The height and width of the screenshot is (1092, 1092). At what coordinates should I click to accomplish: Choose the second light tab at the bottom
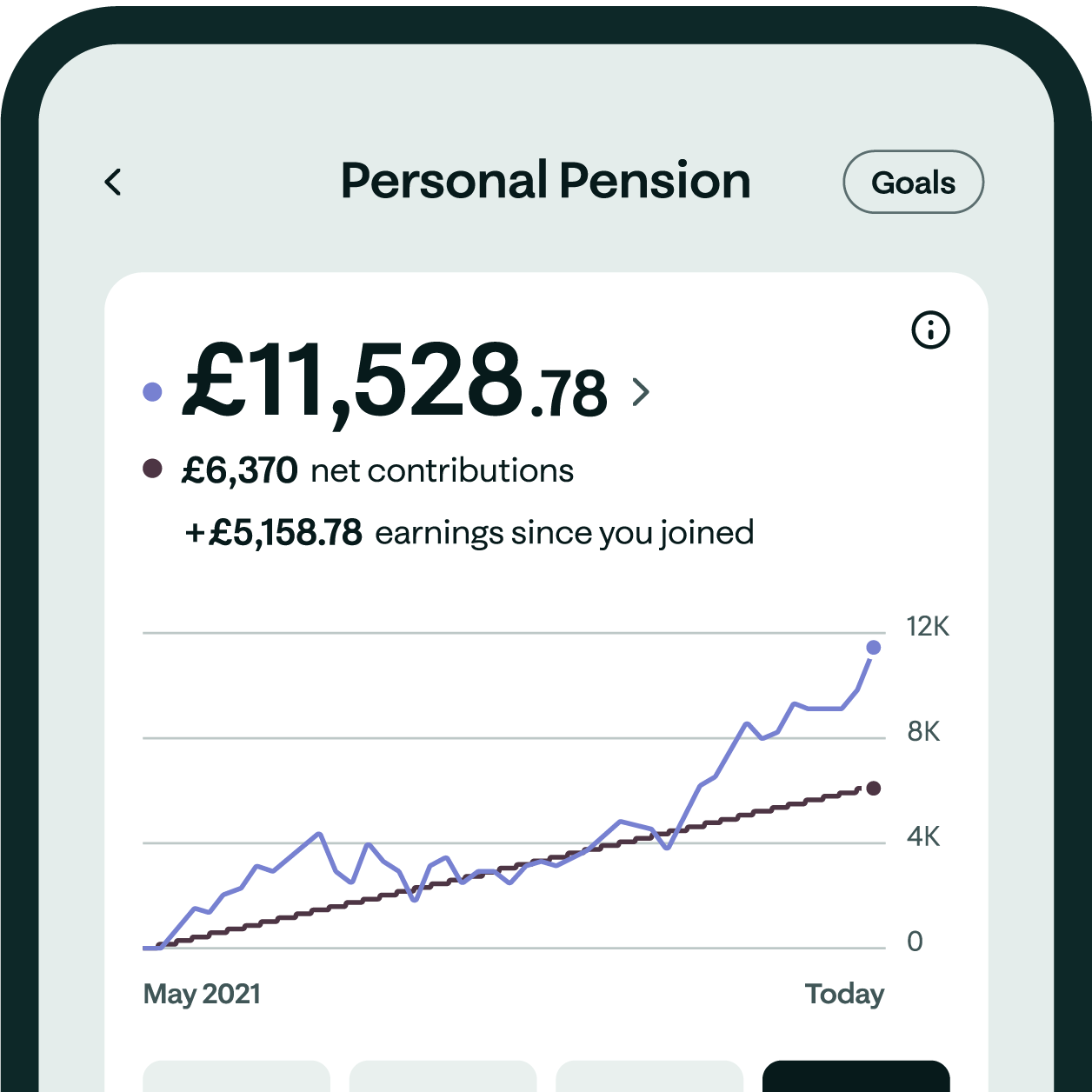click(443, 1076)
